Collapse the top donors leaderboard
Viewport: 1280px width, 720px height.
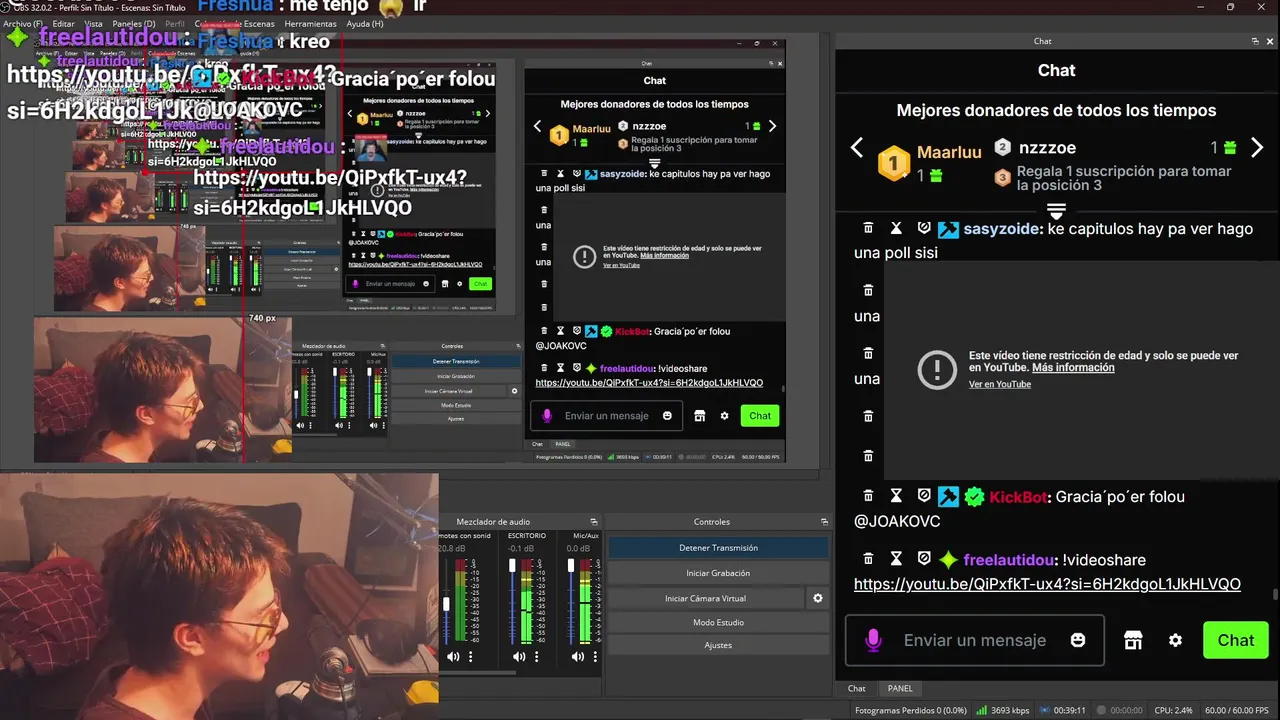coord(1056,210)
